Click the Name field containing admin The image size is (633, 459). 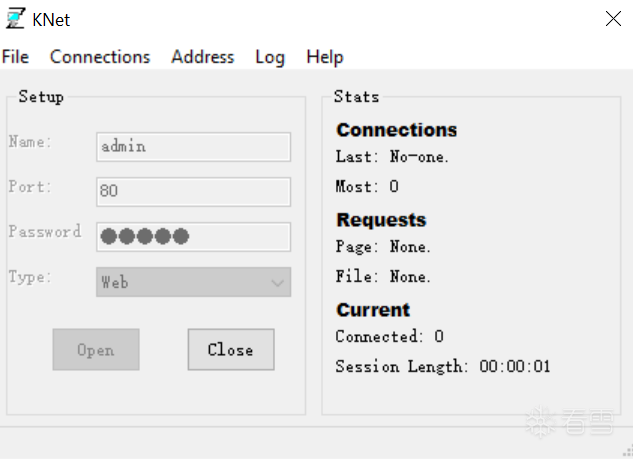click(x=193, y=147)
